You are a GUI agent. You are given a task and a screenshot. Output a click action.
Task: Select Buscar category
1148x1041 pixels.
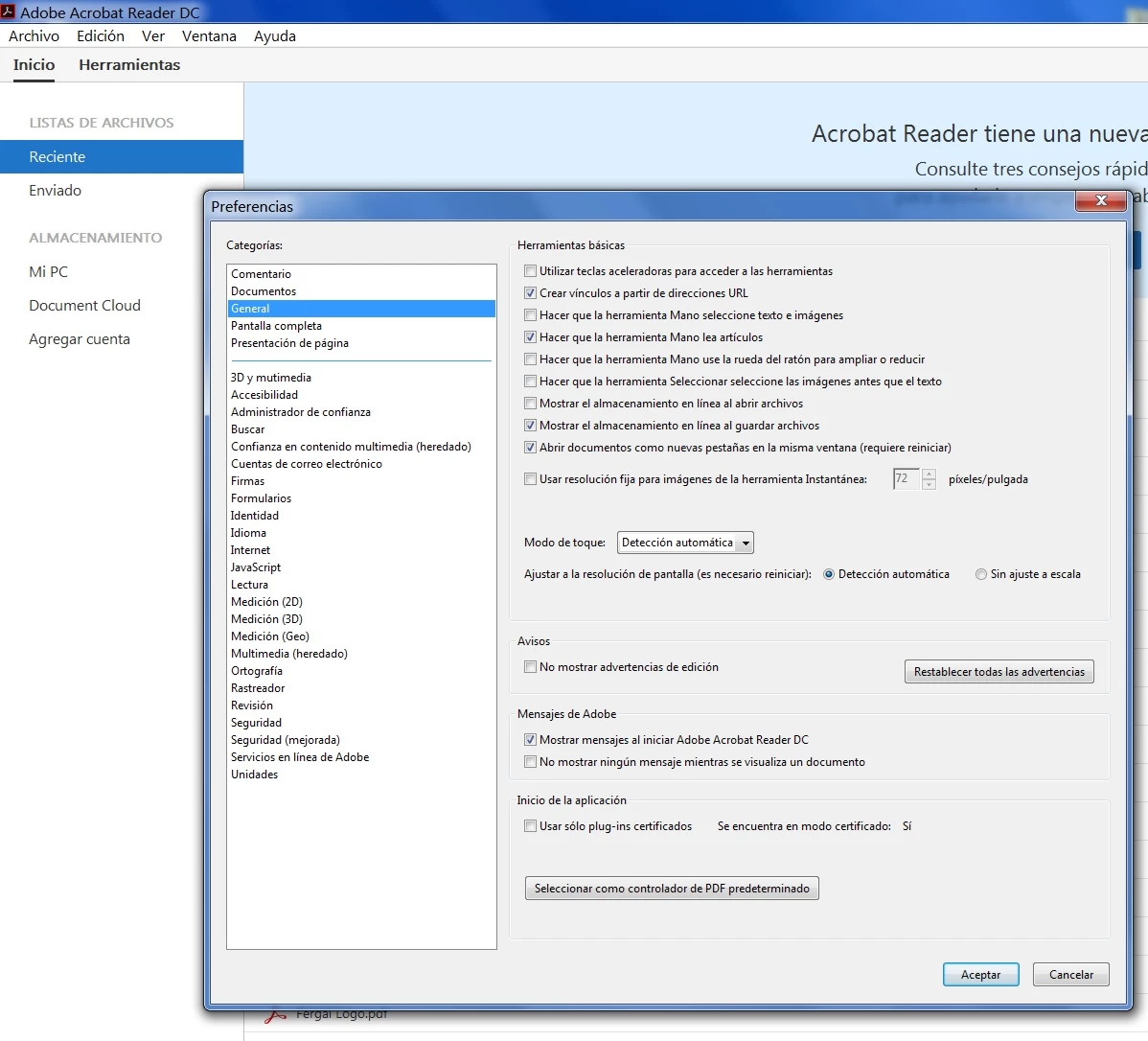coord(361,429)
